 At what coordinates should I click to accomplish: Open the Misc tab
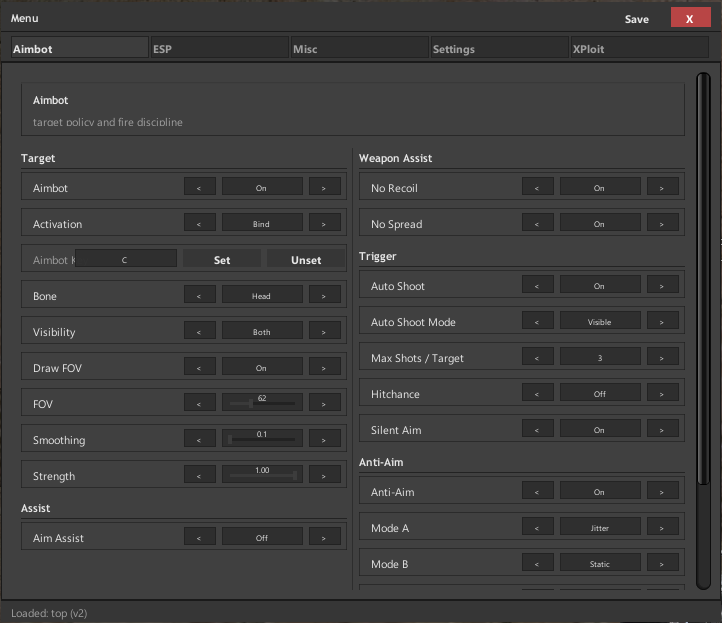click(x=360, y=48)
